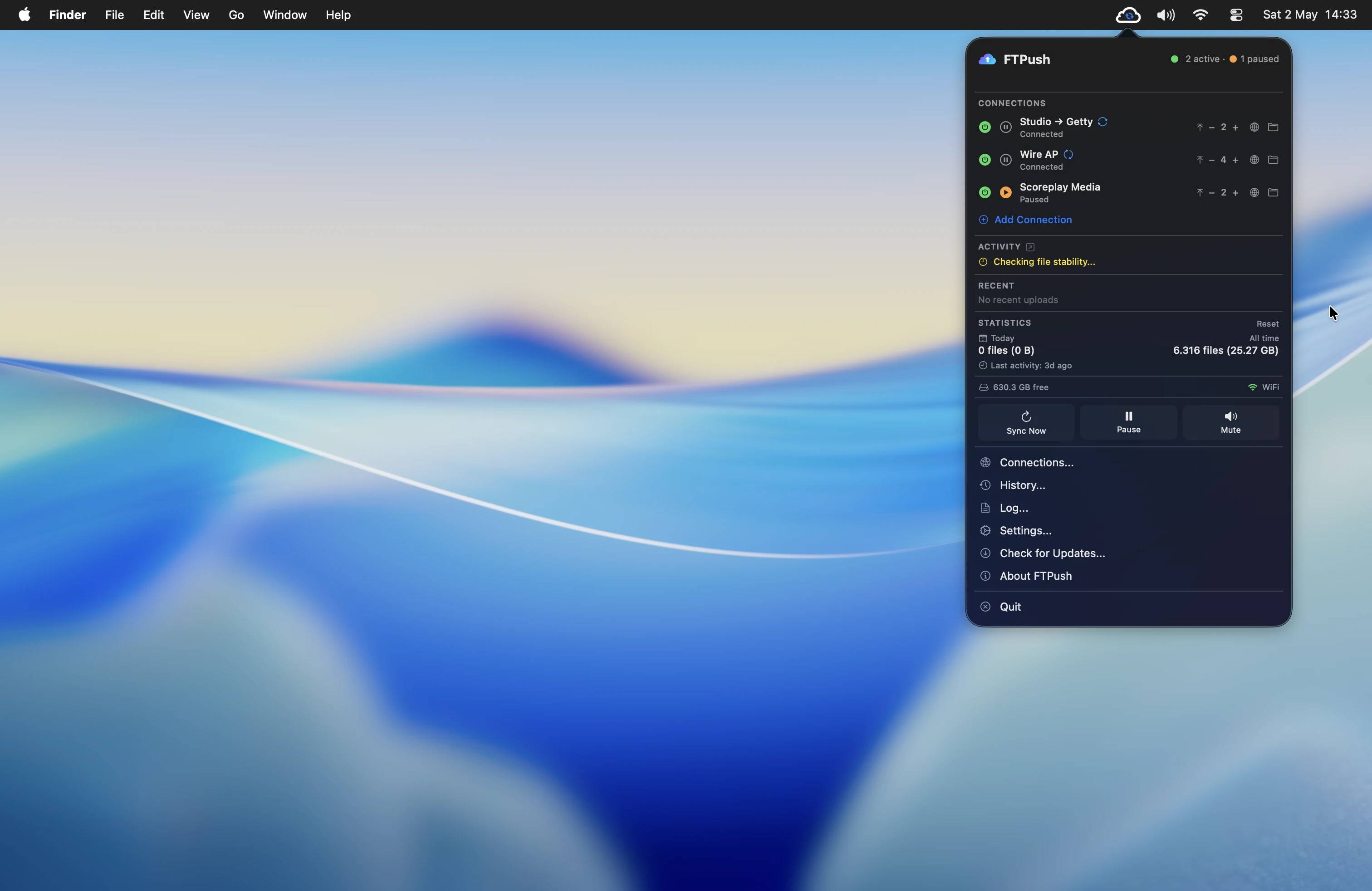Open About FTPush
Image resolution: width=1372 pixels, height=891 pixels.
click(x=1128, y=576)
